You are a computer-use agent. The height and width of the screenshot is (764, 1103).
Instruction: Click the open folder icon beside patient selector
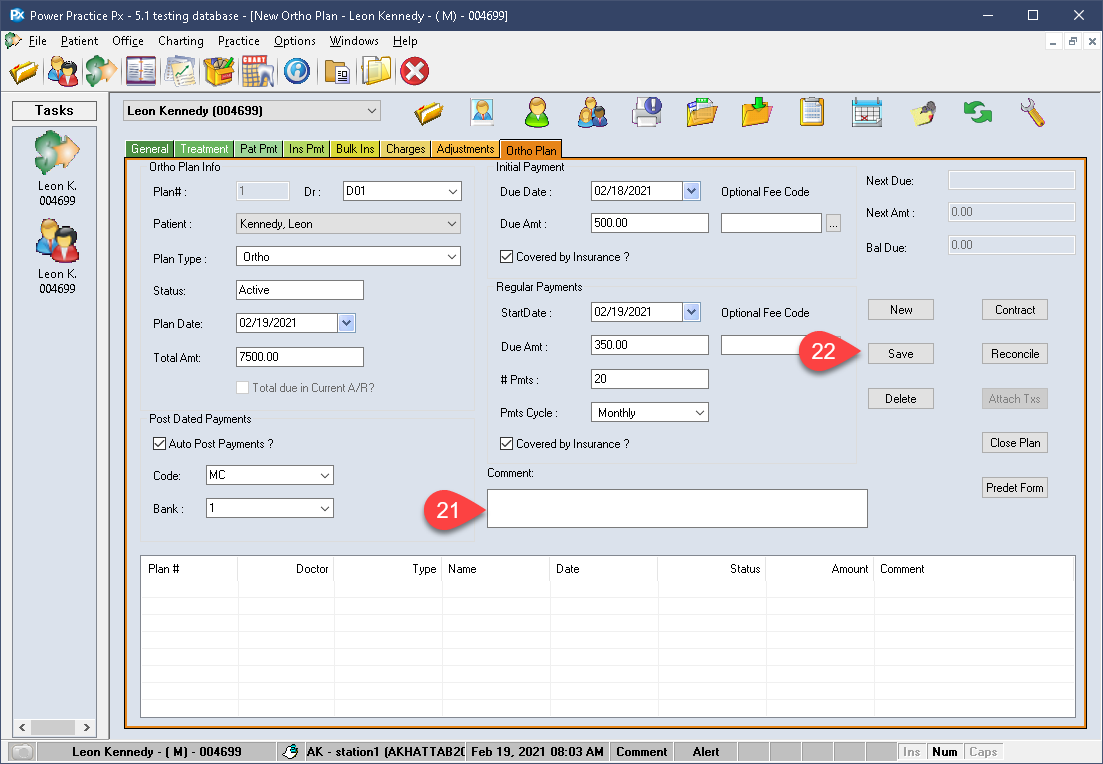tap(428, 113)
